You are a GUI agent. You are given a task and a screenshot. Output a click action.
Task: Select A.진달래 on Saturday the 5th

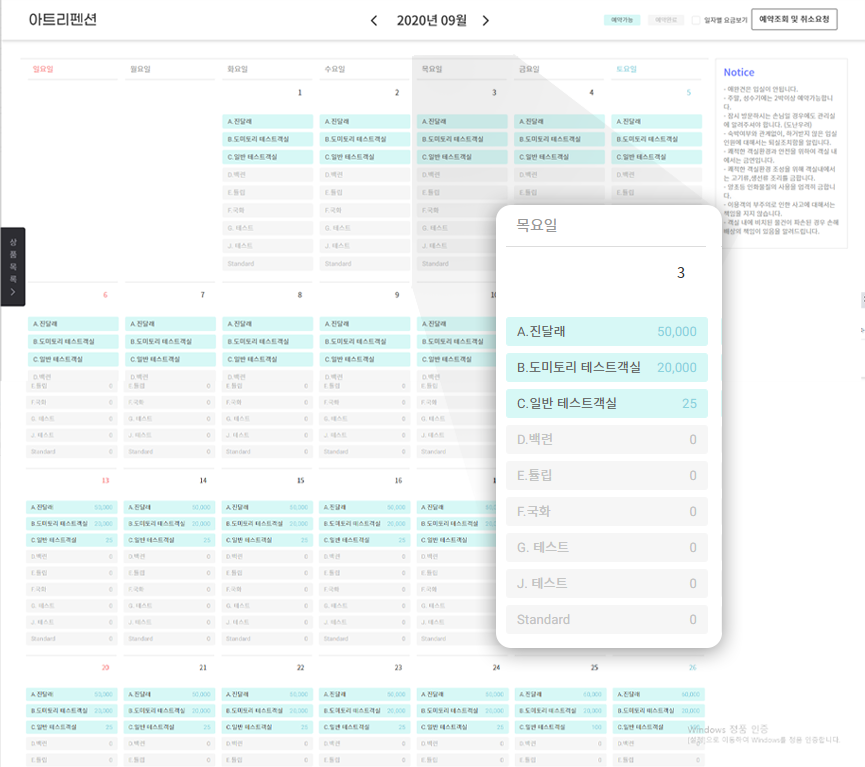click(x=657, y=121)
